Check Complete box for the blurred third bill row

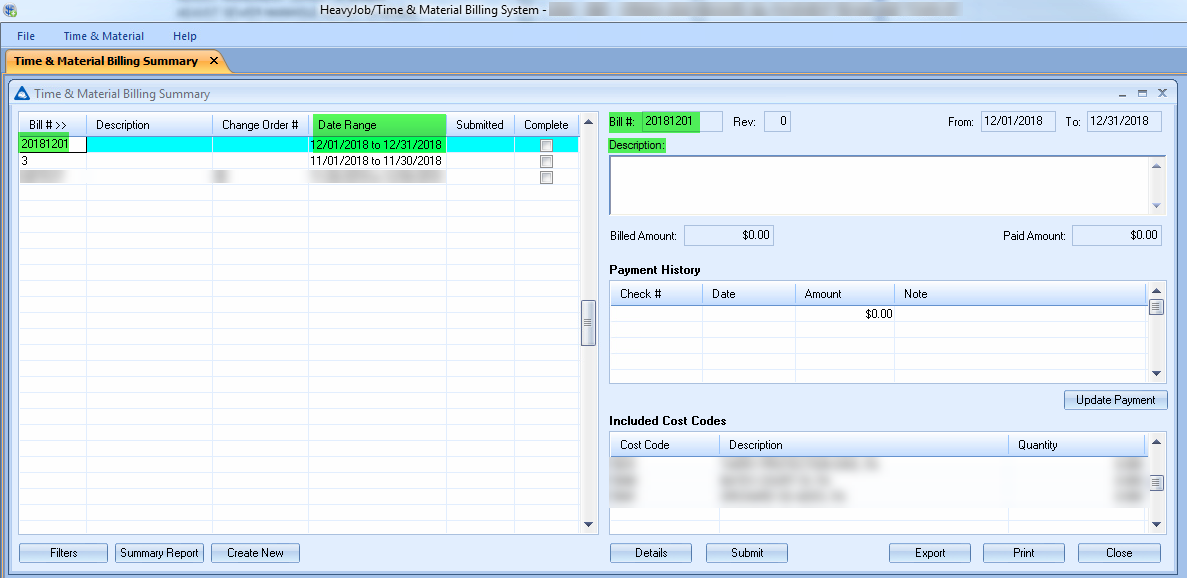point(547,177)
